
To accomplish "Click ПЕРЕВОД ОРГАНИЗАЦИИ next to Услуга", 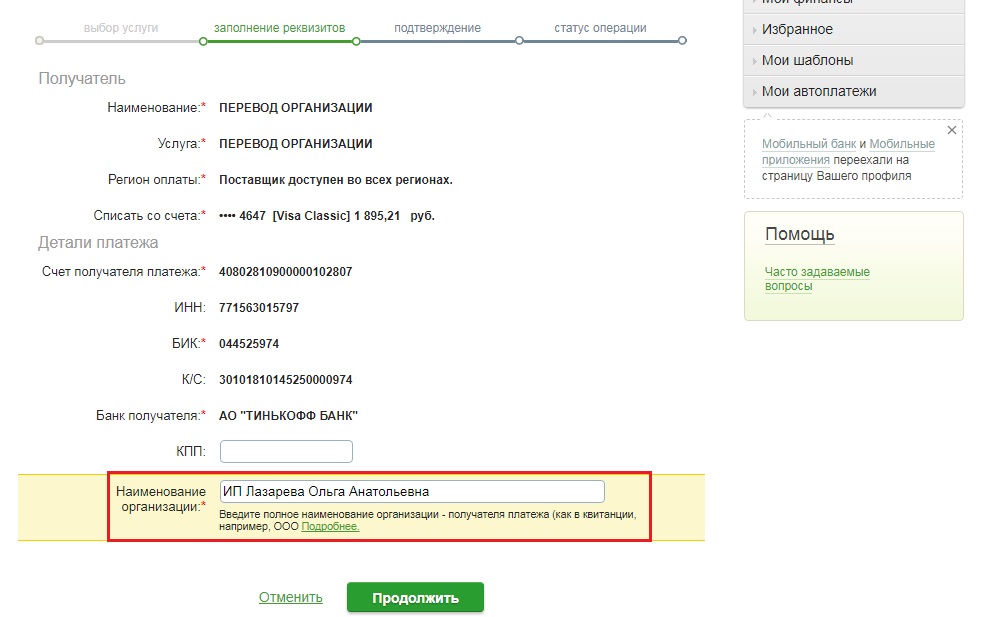I will coord(296,144).
